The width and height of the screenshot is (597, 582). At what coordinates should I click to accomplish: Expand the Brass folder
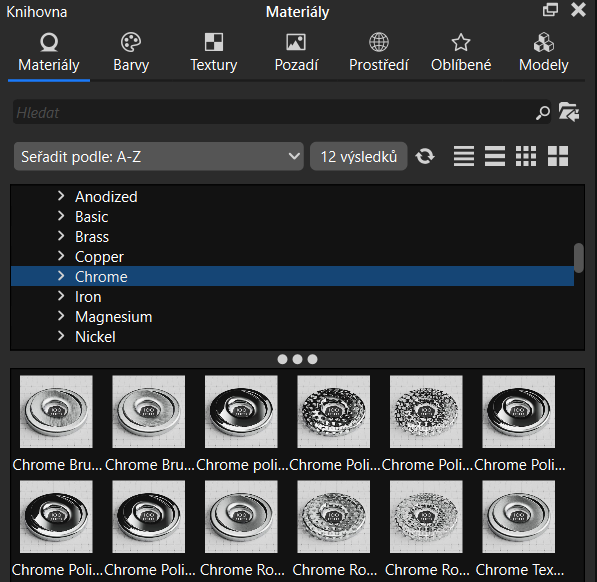coord(61,236)
